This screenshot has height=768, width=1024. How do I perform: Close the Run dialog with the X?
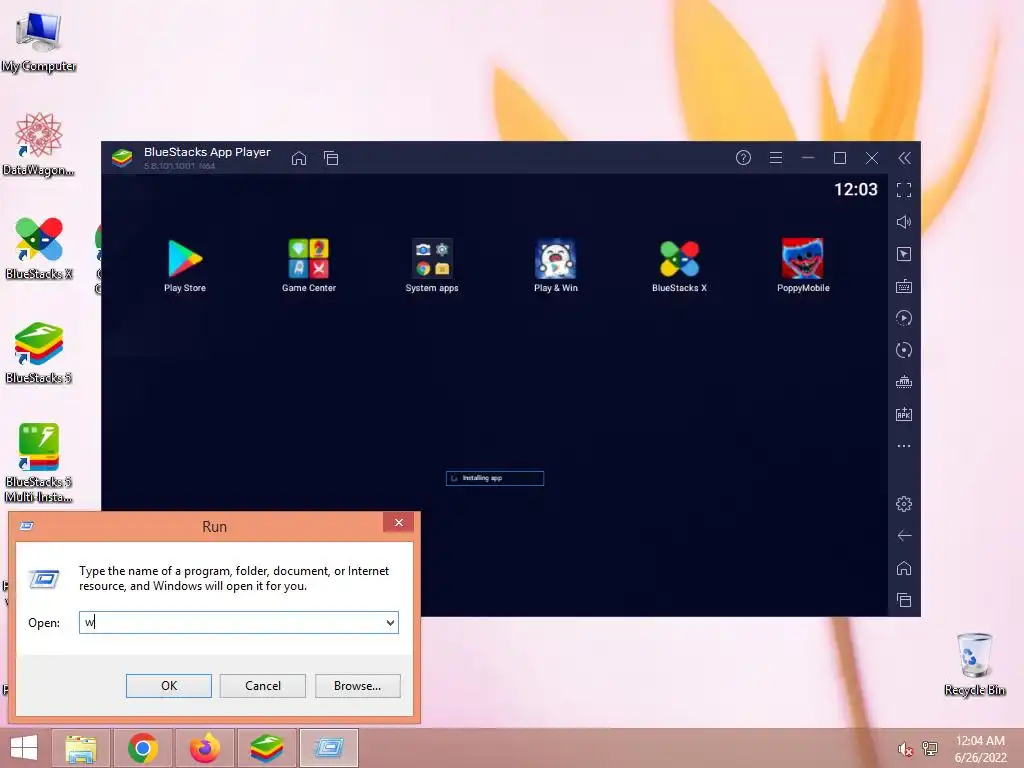(x=398, y=522)
